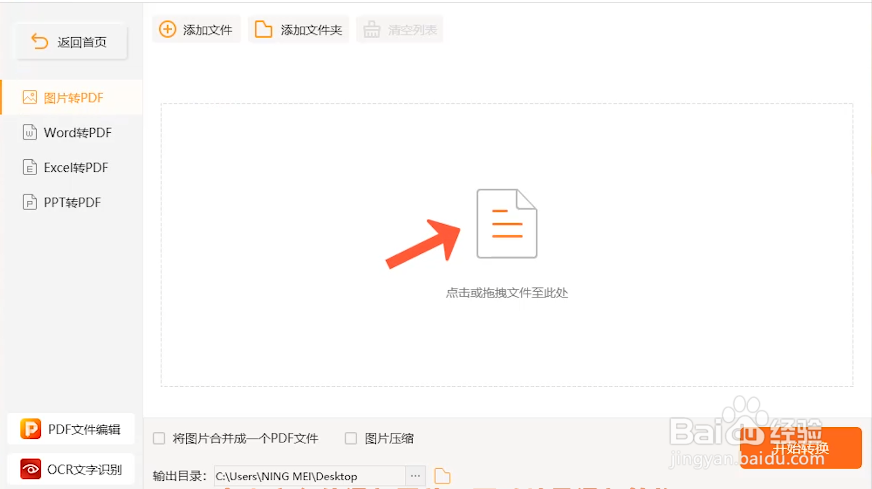This screenshot has width=872, height=489.
Task: Click the Word document icon in sidebar
Action: click(x=29, y=132)
